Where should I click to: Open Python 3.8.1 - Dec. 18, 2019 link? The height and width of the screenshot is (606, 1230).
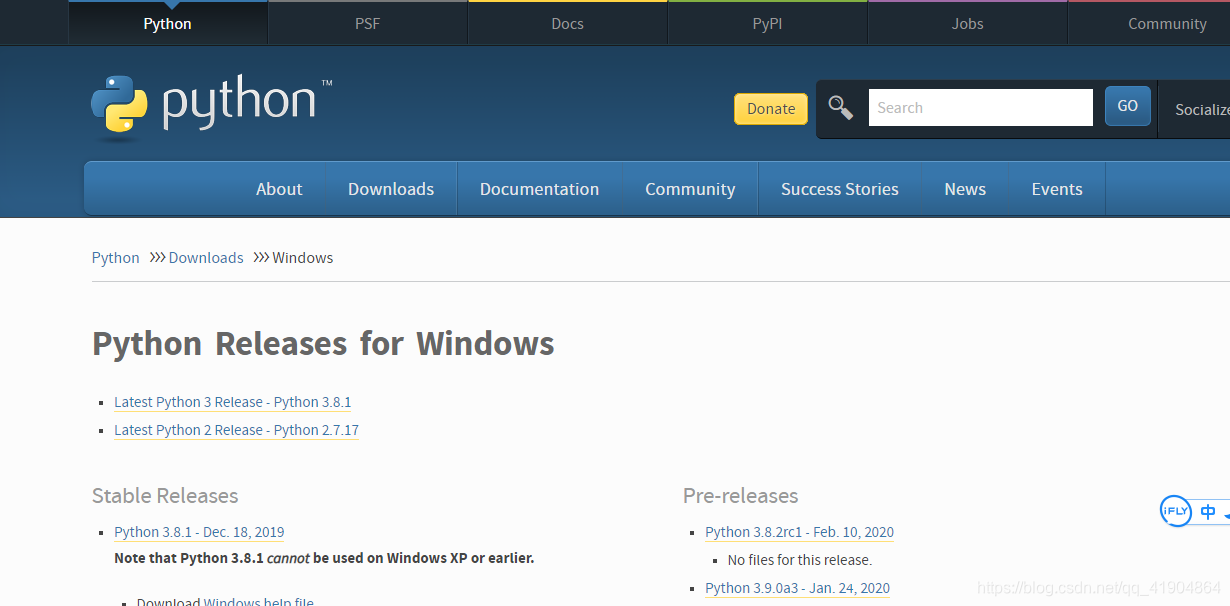coord(199,532)
